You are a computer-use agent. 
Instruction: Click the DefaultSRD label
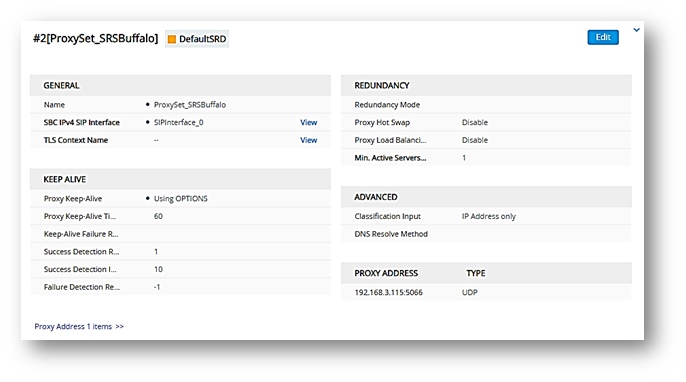pos(203,39)
